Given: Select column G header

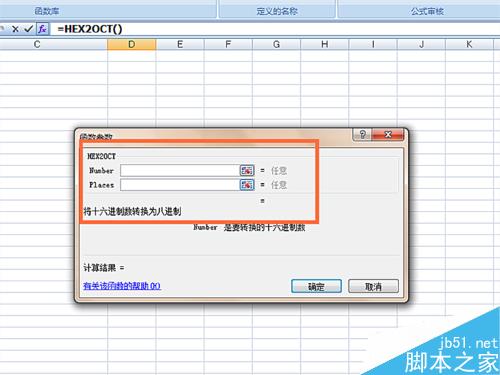Looking at the screenshot, I should click(x=276, y=44).
